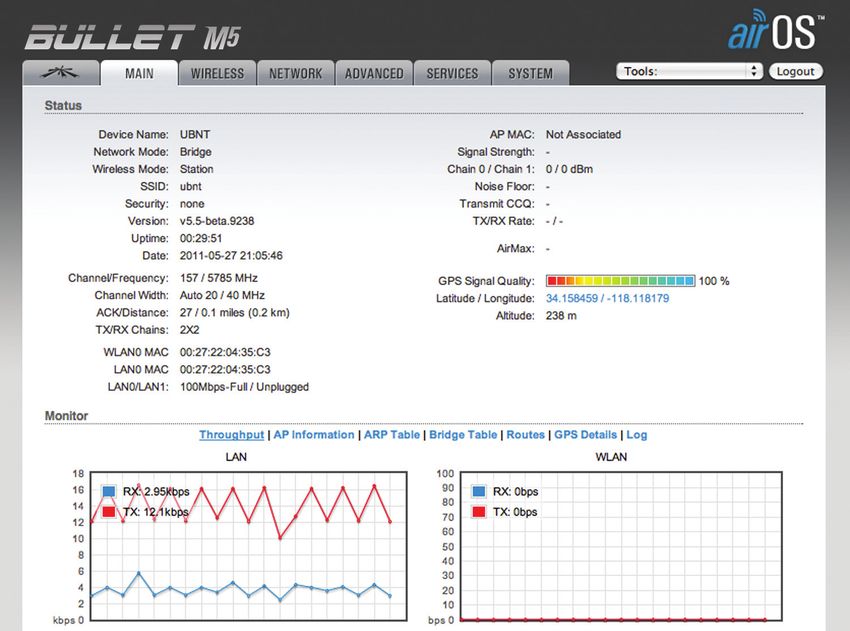Click the LAN TX: 12.1kbps legend text
850x631 pixels.
156,512
